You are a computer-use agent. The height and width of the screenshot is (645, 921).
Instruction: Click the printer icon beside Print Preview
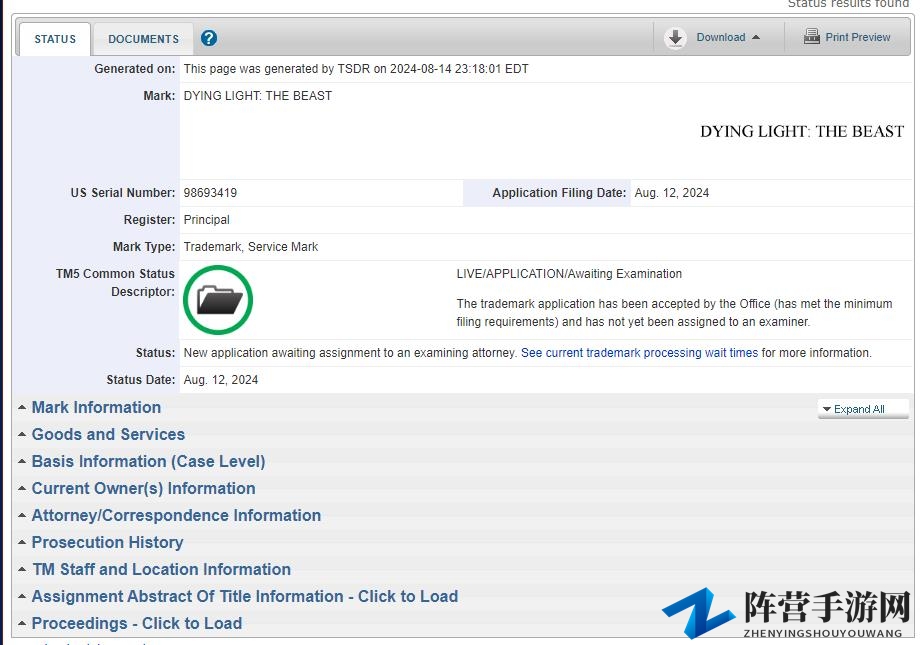click(812, 36)
